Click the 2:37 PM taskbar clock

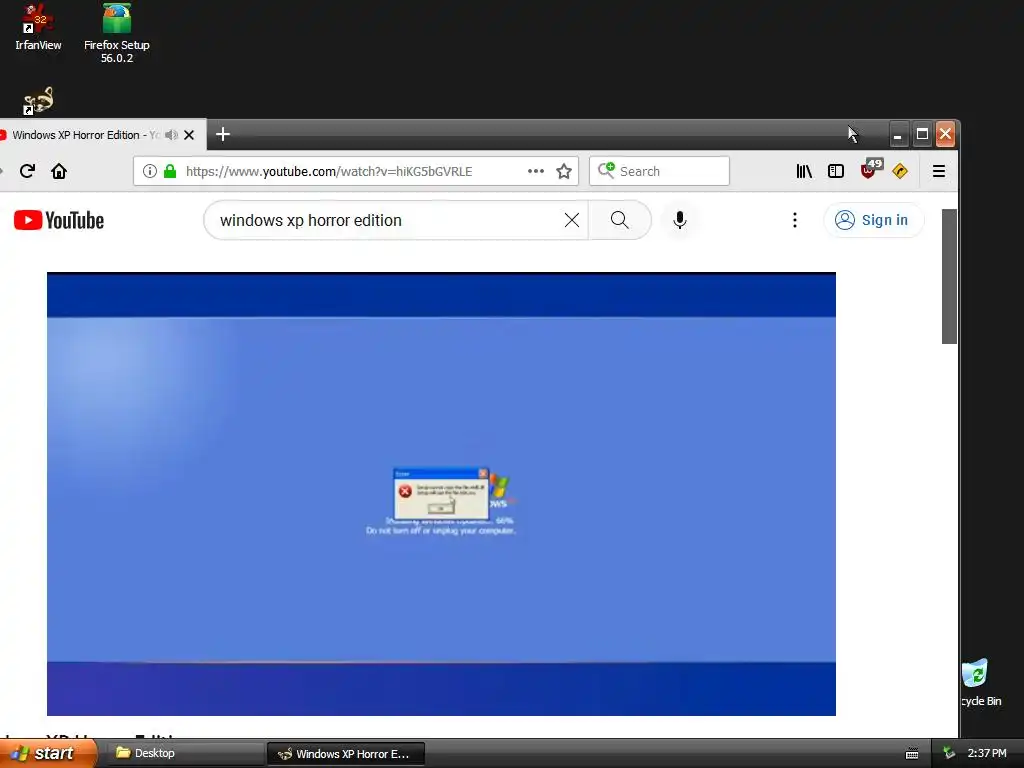(987, 754)
